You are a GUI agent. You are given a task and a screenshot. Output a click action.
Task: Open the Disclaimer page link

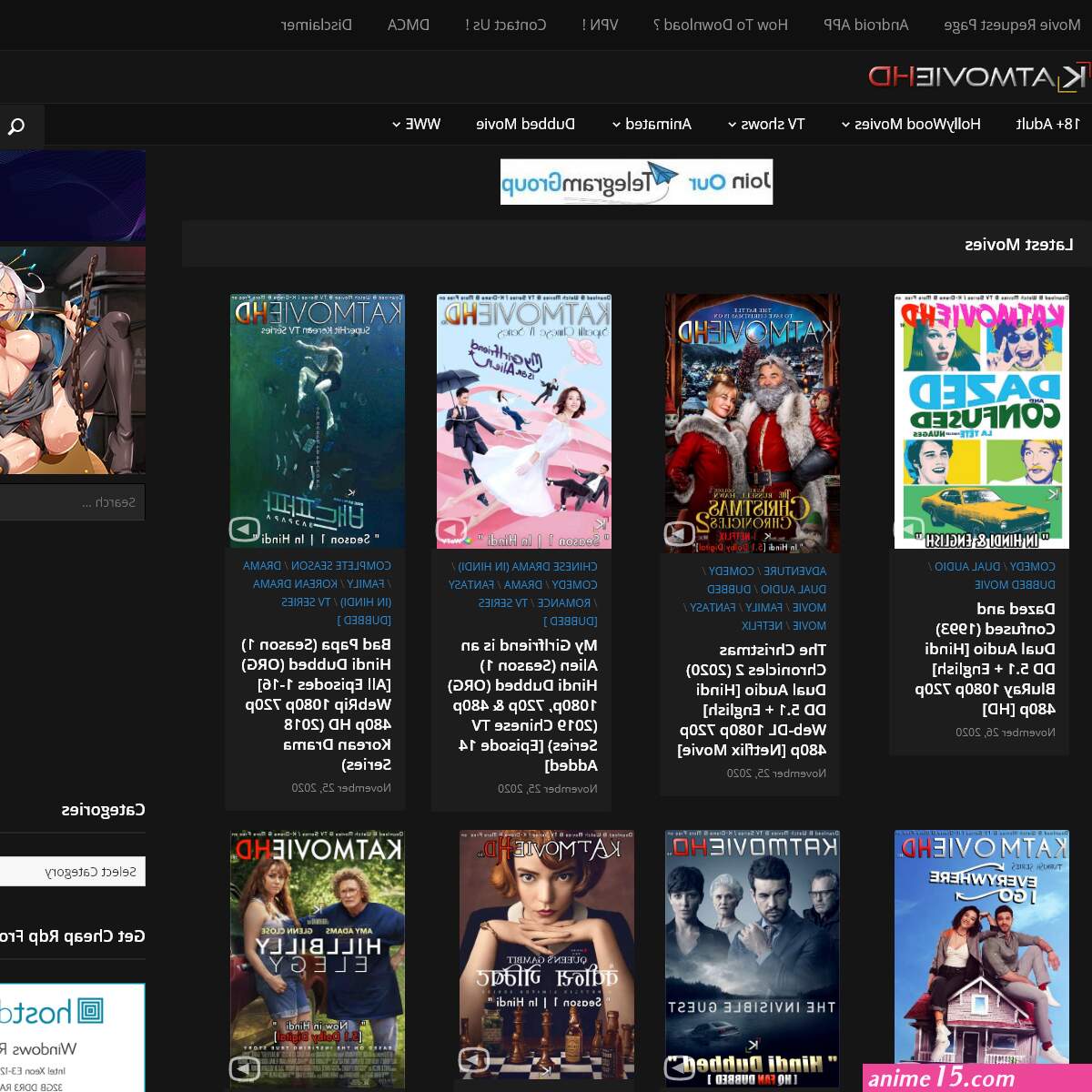(x=316, y=25)
